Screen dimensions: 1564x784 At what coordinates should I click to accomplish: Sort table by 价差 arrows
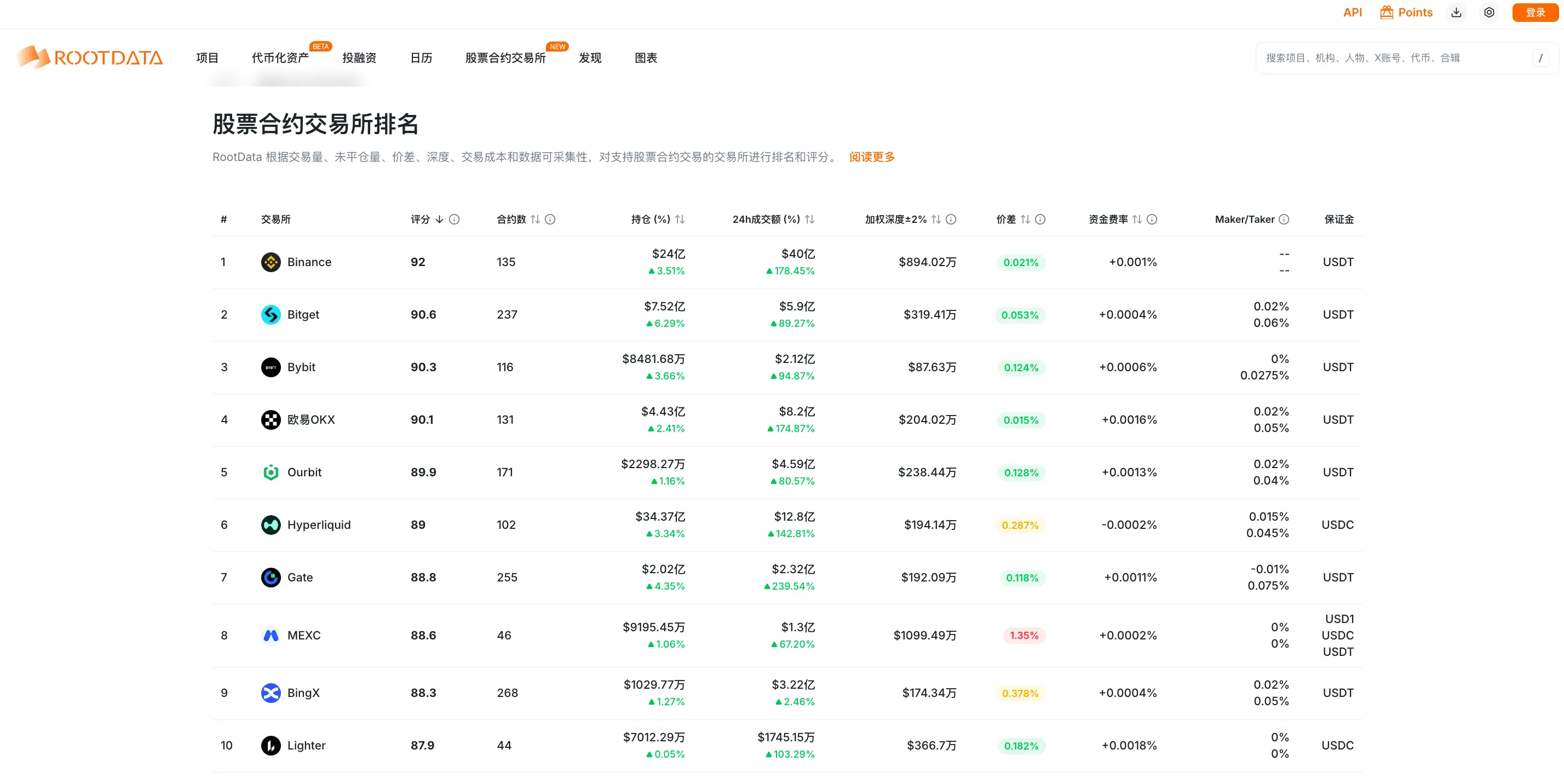[1025, 219]
